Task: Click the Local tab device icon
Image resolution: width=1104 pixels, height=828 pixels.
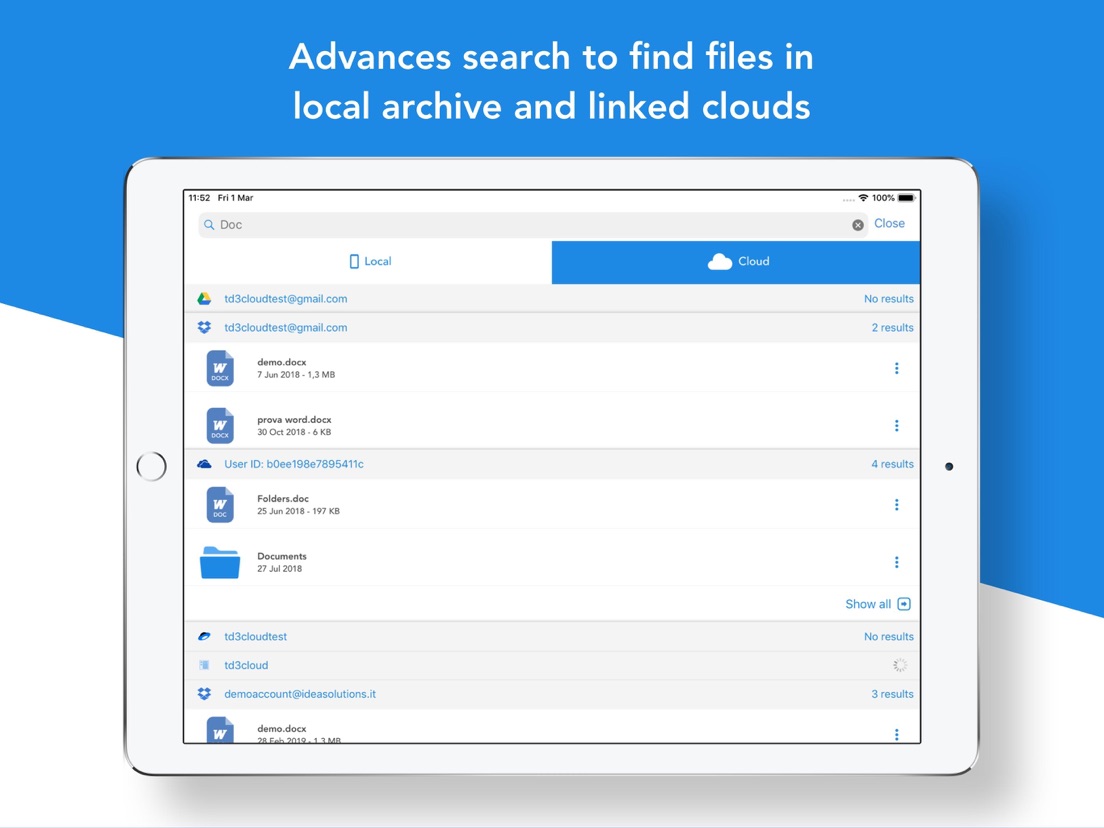Action: [x=354, y=262]
